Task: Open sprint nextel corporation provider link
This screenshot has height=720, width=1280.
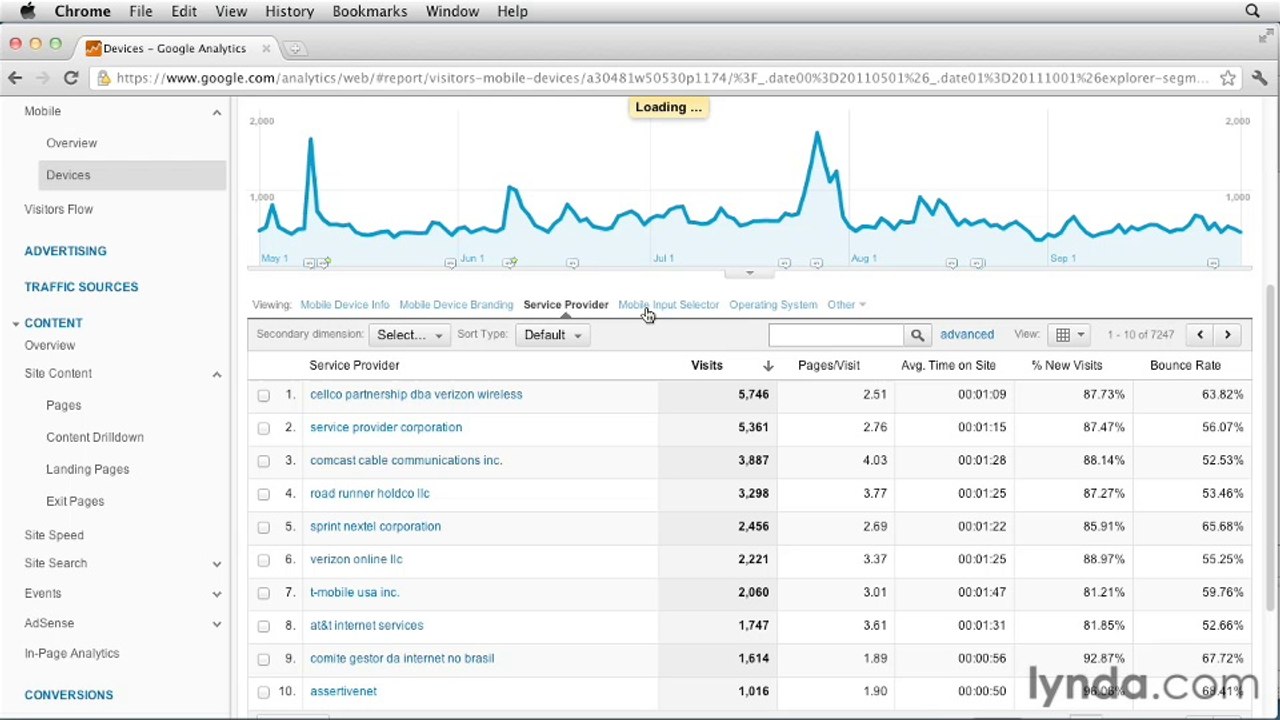Action: tap(375, 527)
